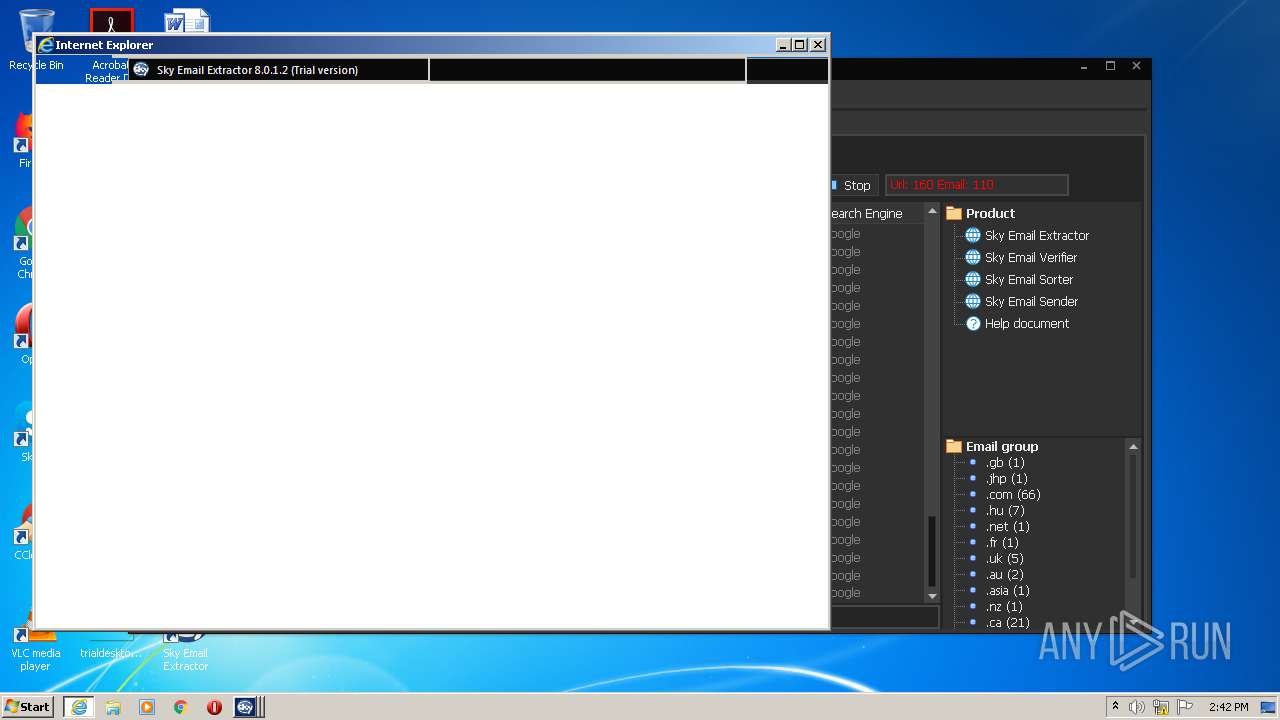Open Windows Explorer from the taskbar

click(x=113, y=707)
